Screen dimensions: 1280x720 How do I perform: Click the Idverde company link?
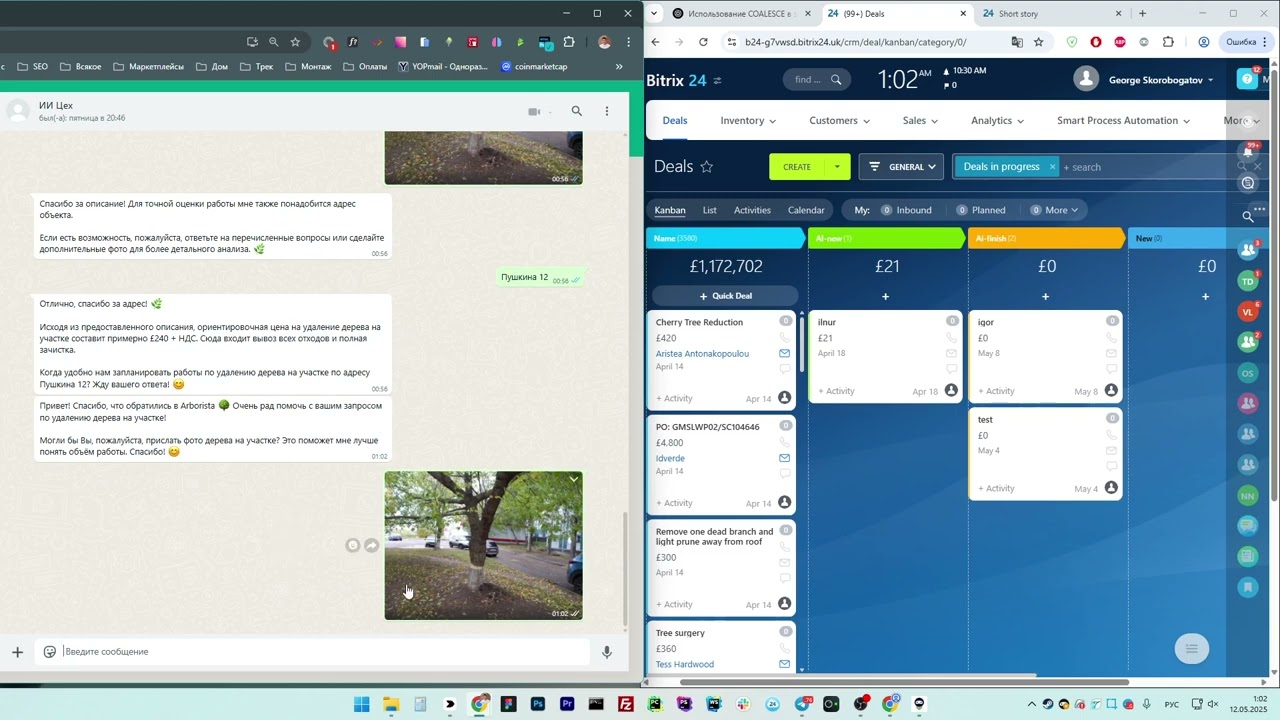click(670, 458)
